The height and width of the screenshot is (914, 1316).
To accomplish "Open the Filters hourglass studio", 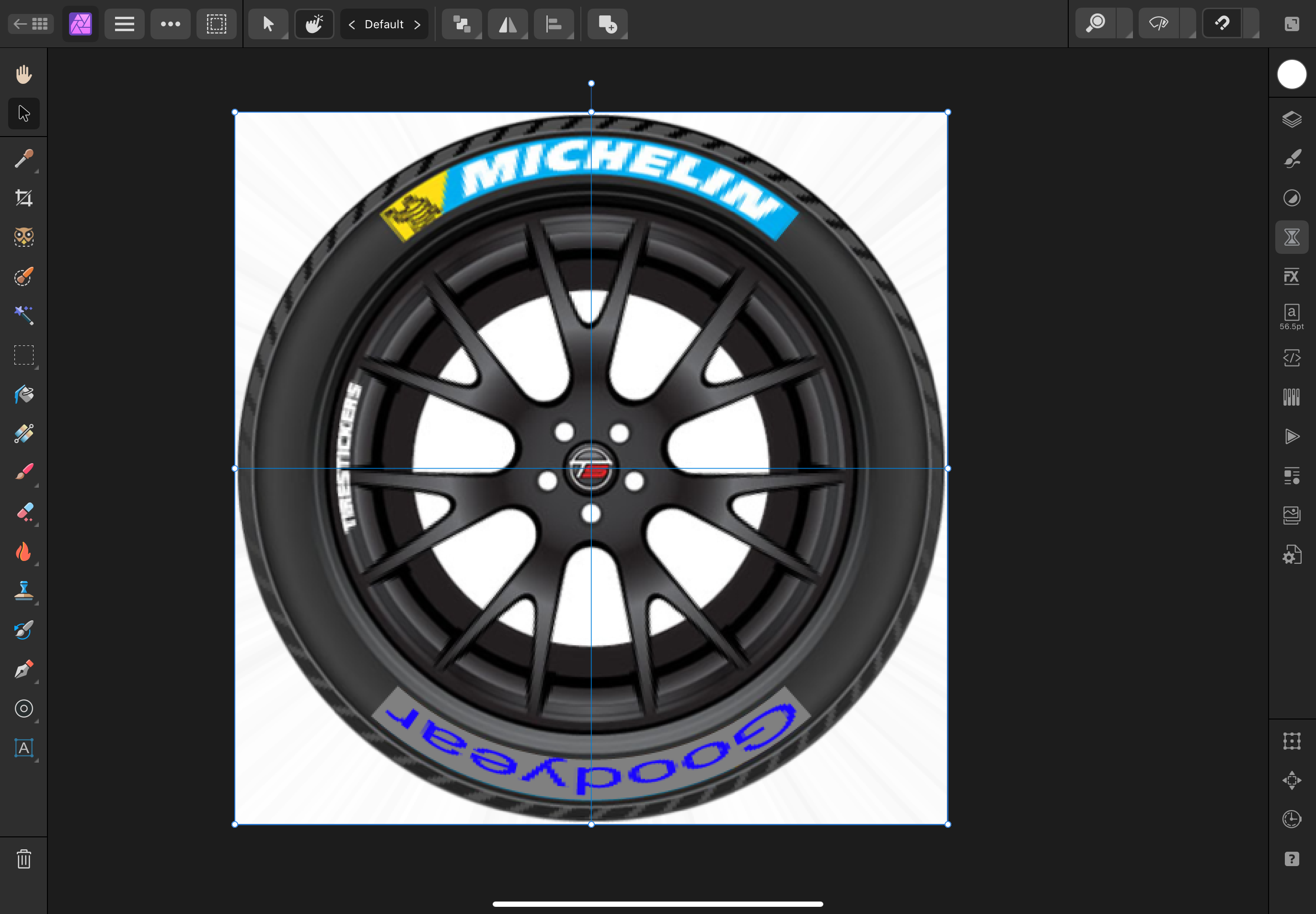I will click(x=1292, y=237).
